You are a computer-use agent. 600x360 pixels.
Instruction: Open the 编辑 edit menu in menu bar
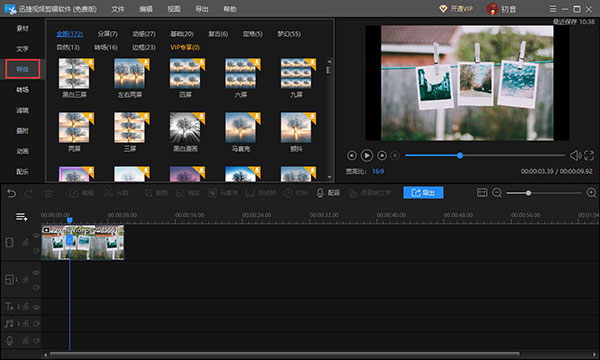[x=145, y=9]
